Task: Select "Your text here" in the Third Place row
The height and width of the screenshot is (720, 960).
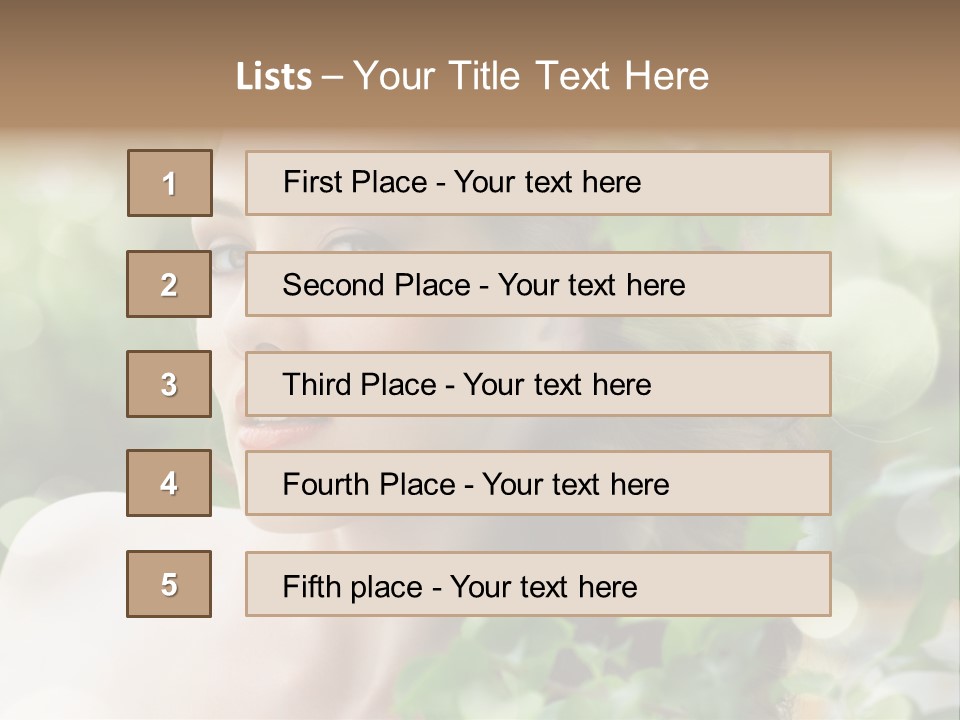Action: [x=557, y=385]
